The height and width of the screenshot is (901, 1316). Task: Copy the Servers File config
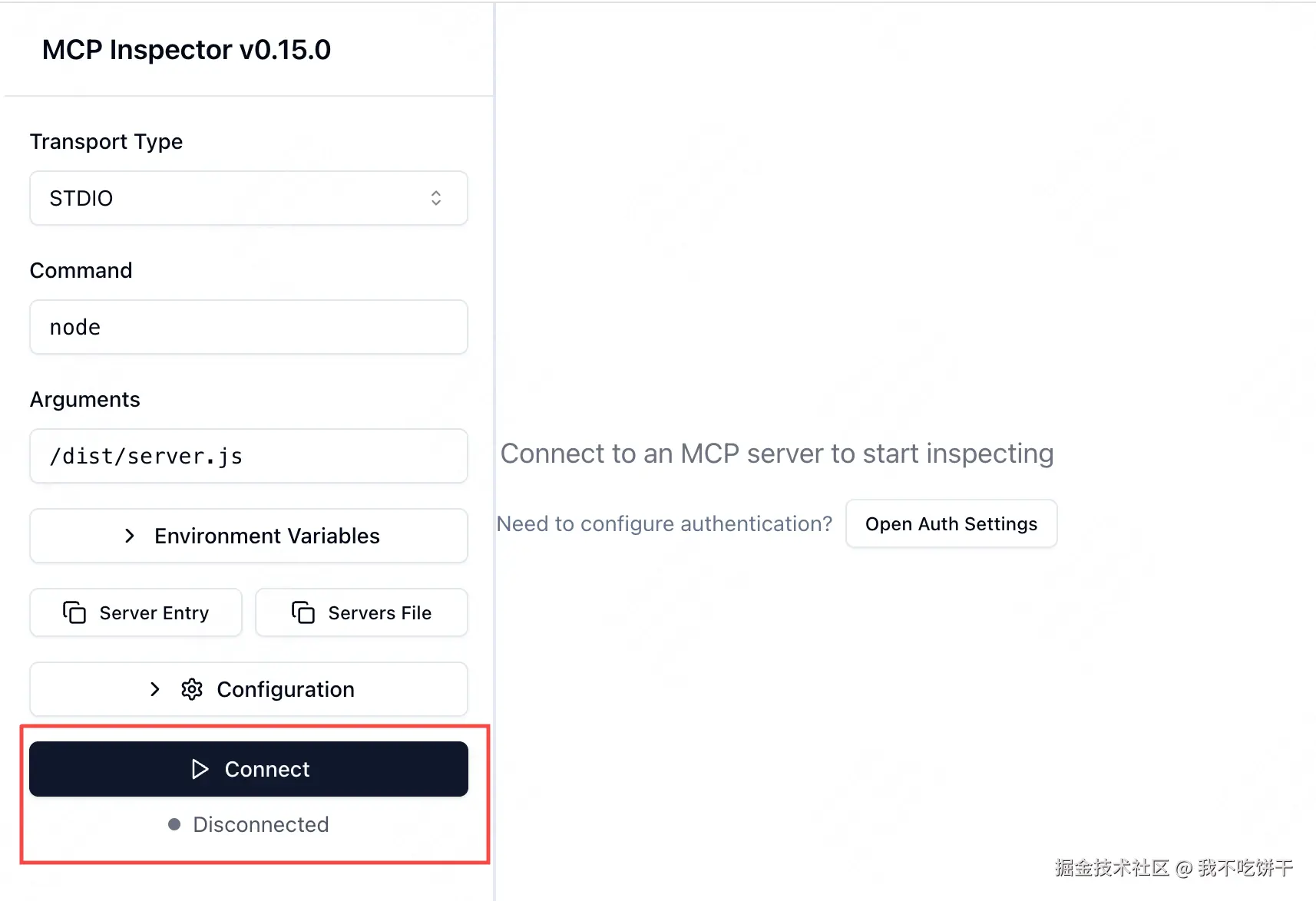pos(362,612)
